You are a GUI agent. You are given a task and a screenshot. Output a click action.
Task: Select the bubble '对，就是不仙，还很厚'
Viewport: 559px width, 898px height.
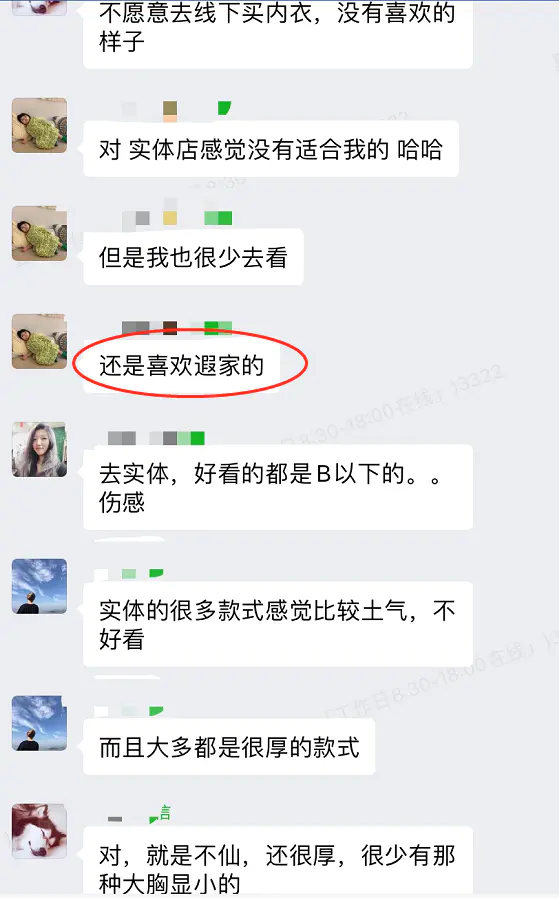[278, 861]
